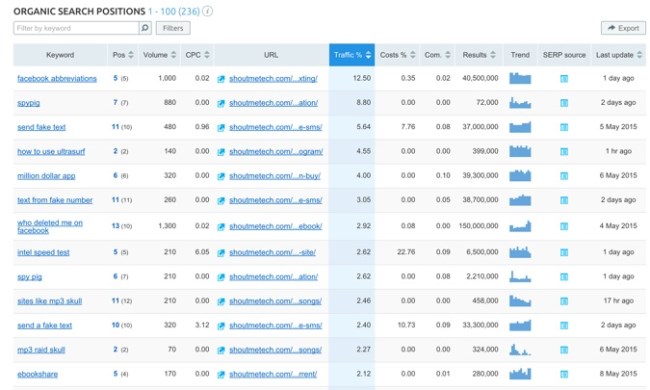Image resolution: width=650 pixels, height=390 pixels.
Task: Open the how to use ultrasurf keyword link
Action: click(51, 152)
